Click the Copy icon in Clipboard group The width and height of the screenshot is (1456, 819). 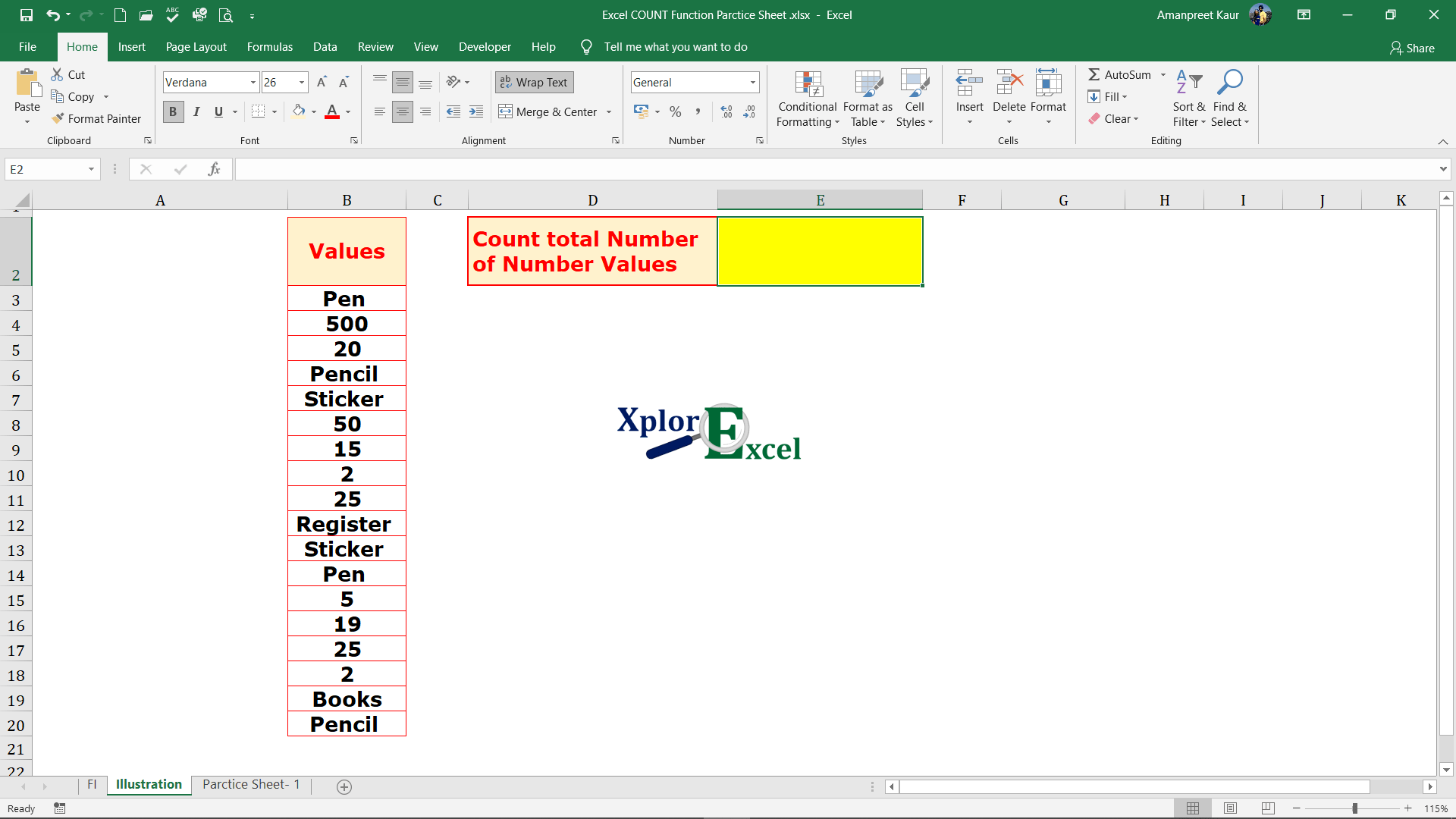[57, 96]
